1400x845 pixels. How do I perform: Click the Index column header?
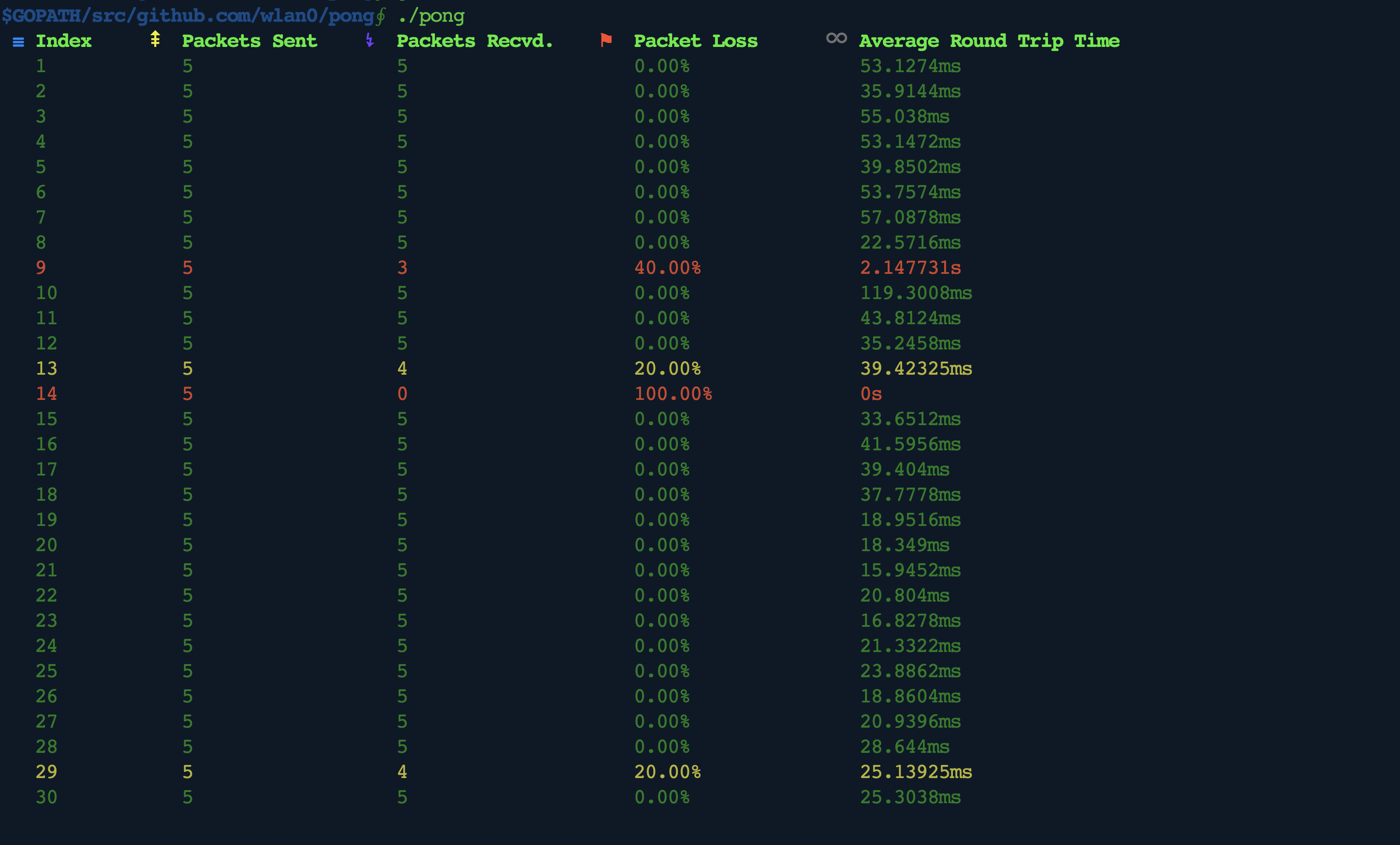(x=63, y=41)
